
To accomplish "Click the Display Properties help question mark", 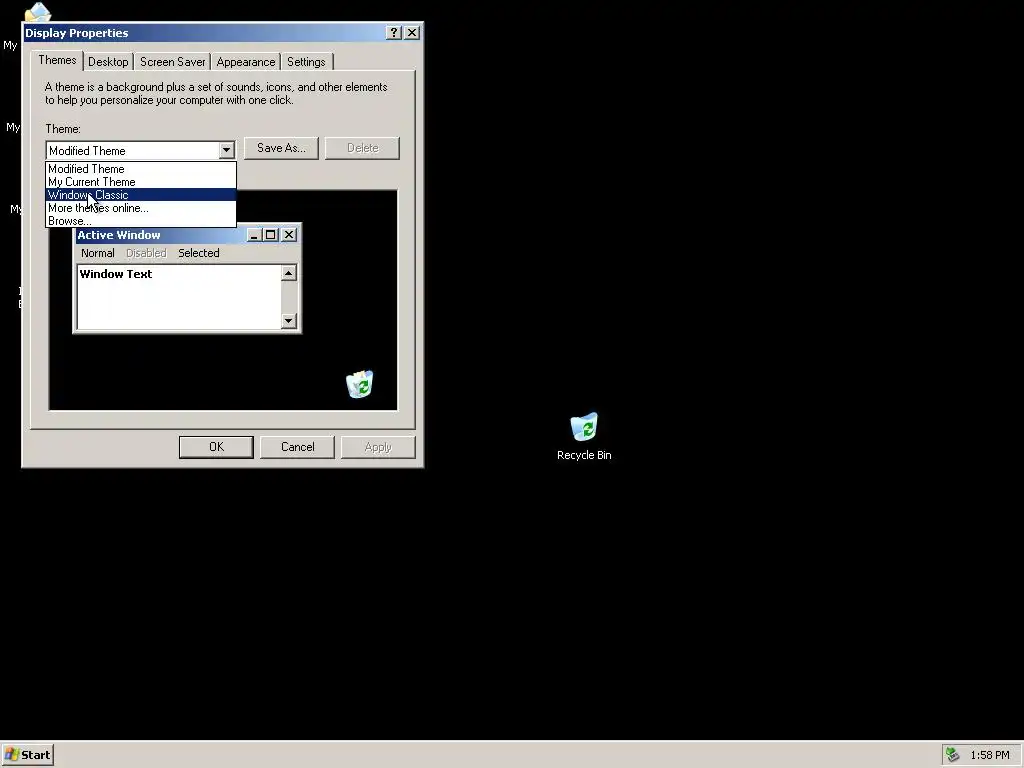I will point(393,33).
